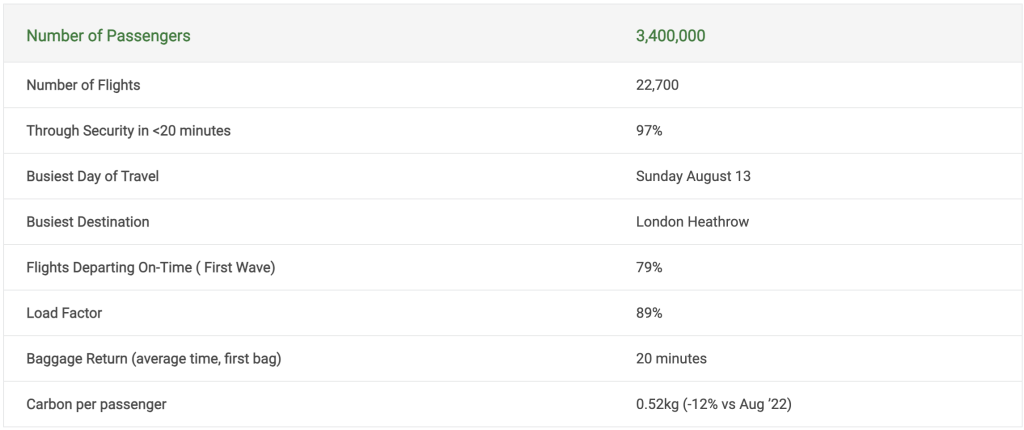Click the London Heathrow value
This screenshot has width=1024, height=430.
point(692,222)
